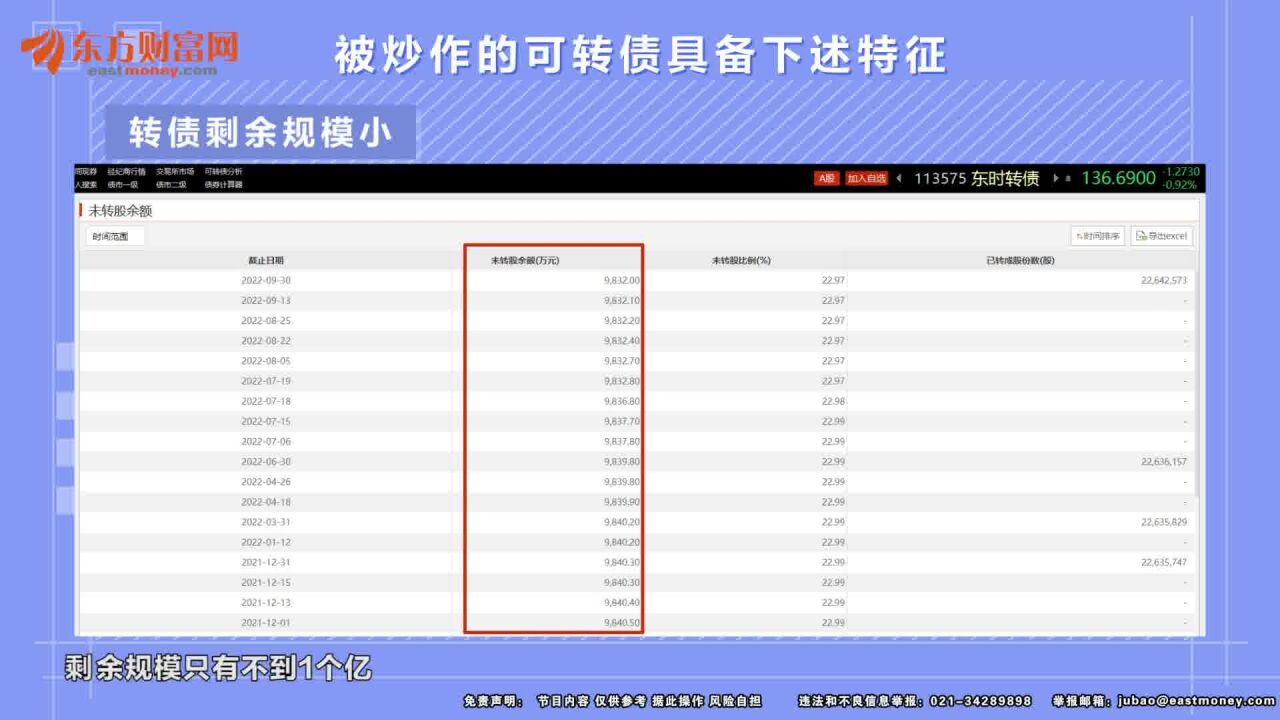Click the 22,636,157 shares value
1280x720 pixels.
click(x=1164, y=462)
